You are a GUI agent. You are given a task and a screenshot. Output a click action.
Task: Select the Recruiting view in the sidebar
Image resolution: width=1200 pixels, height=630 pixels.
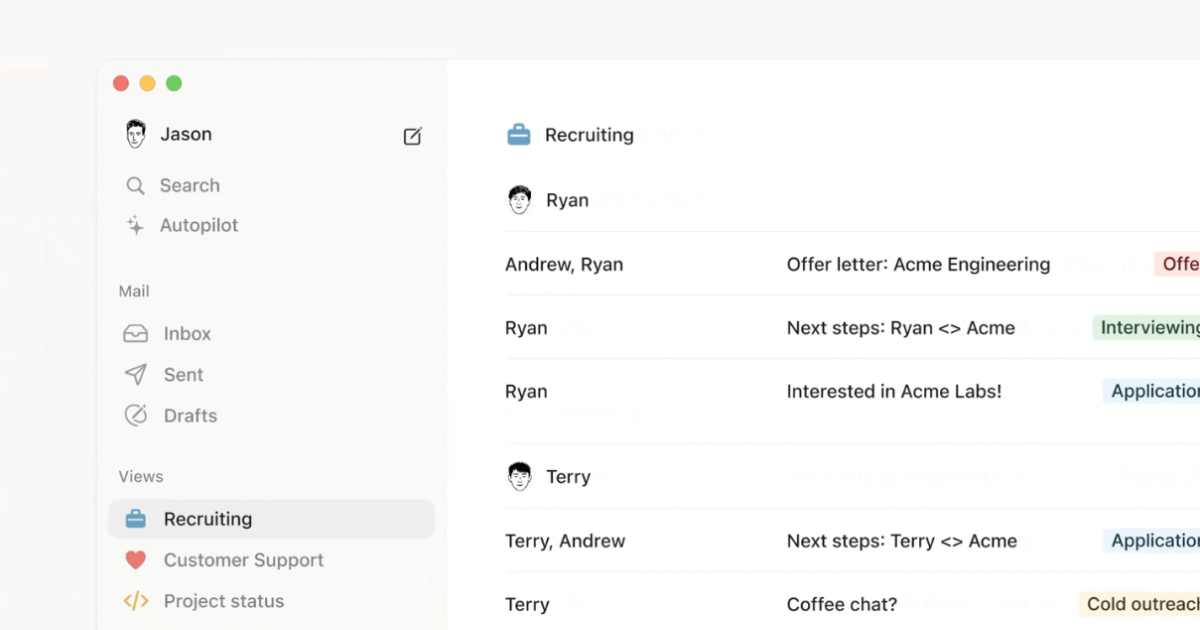pyautogui.click(x=205, y=518)
